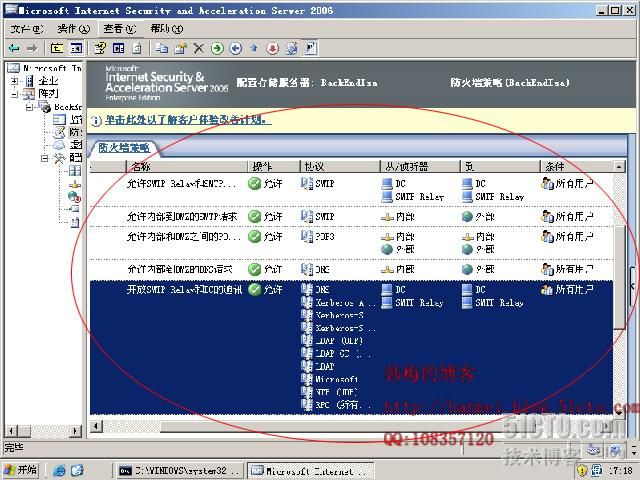Screen dimensions: 640x480
Task: Click the 所有用户 condition in the first rule row
Action: coord(574,184)
